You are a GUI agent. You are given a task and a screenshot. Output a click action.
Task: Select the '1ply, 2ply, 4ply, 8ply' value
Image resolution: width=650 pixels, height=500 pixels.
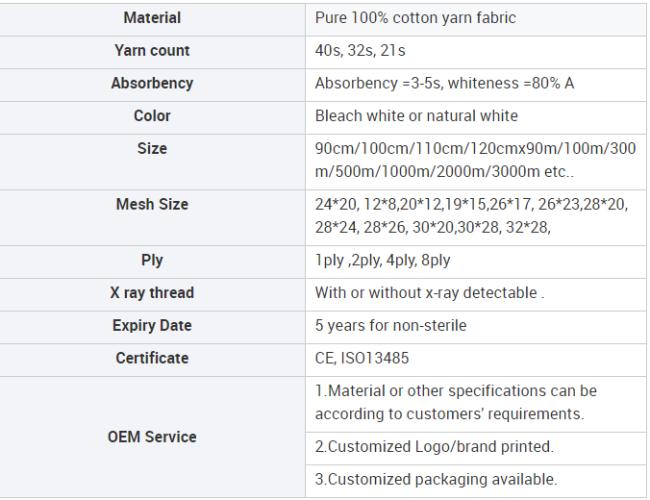coord(383,260)
